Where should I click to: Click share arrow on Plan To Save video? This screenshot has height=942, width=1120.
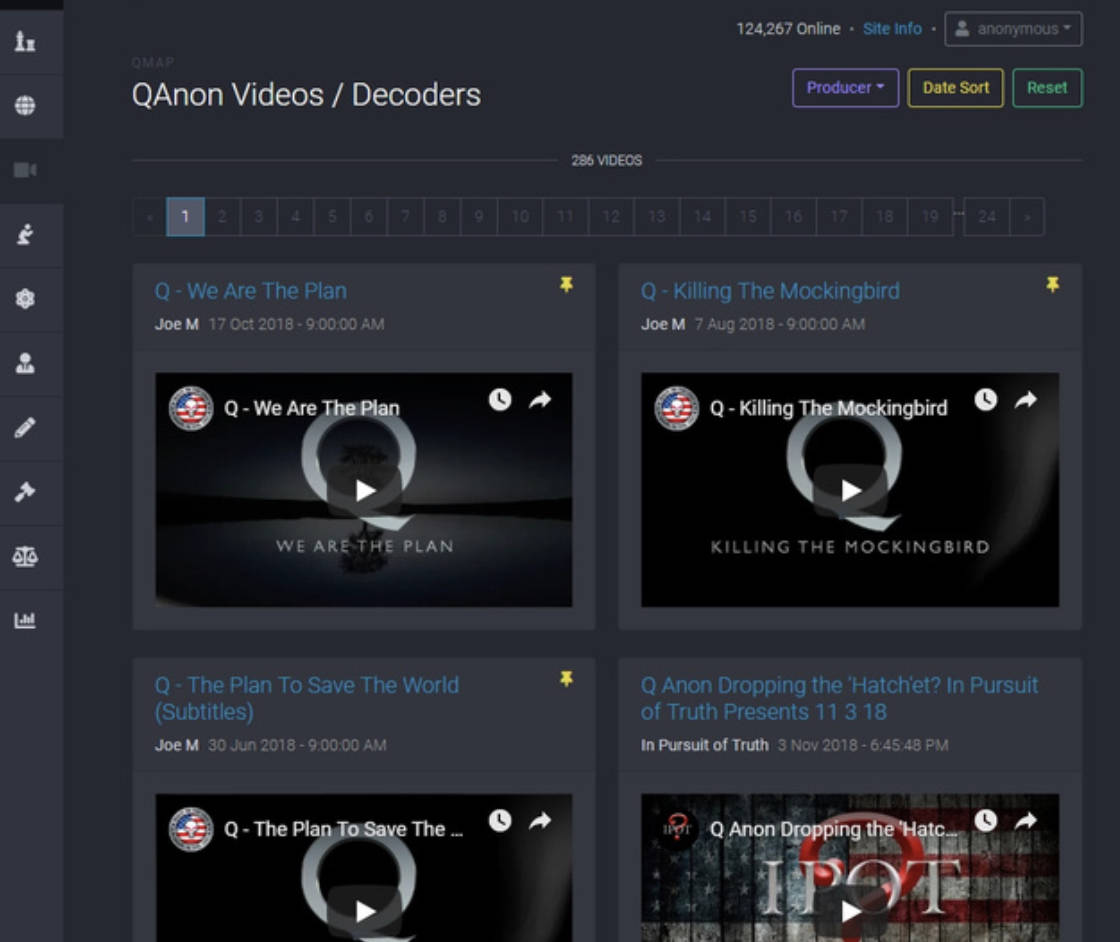tap(540, 821)
